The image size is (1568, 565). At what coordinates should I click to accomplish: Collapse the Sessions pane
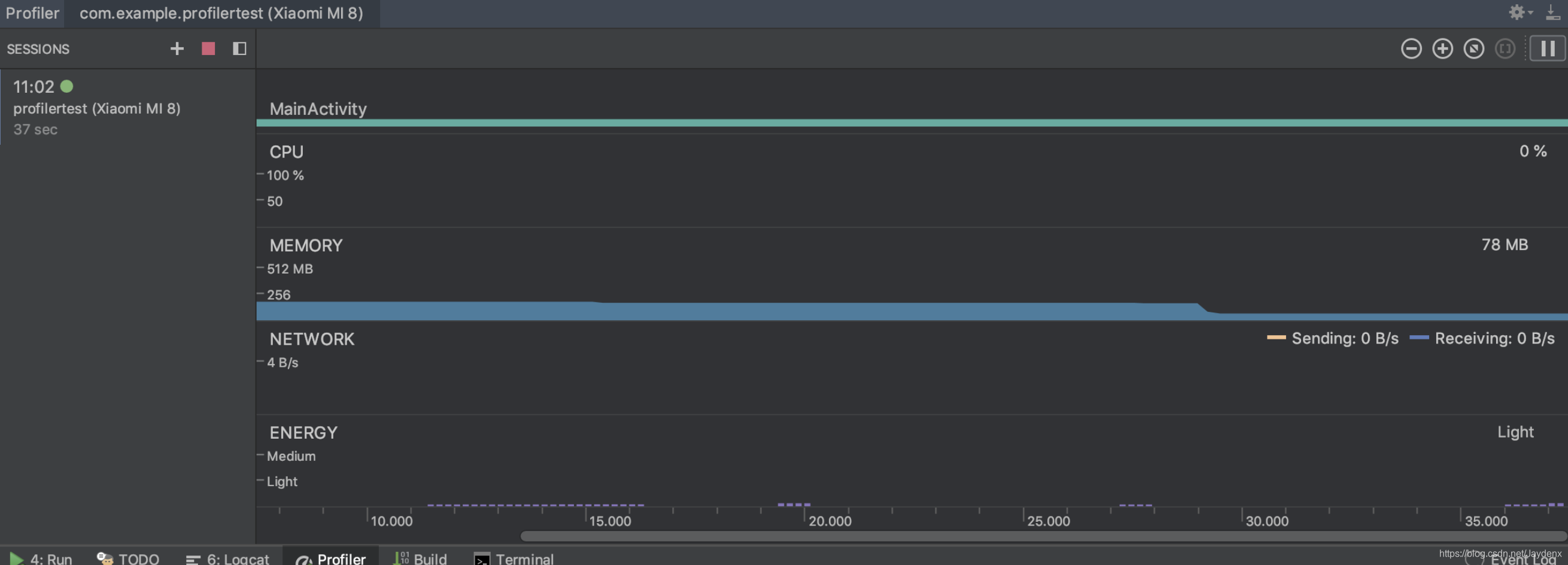pos(239,48)
